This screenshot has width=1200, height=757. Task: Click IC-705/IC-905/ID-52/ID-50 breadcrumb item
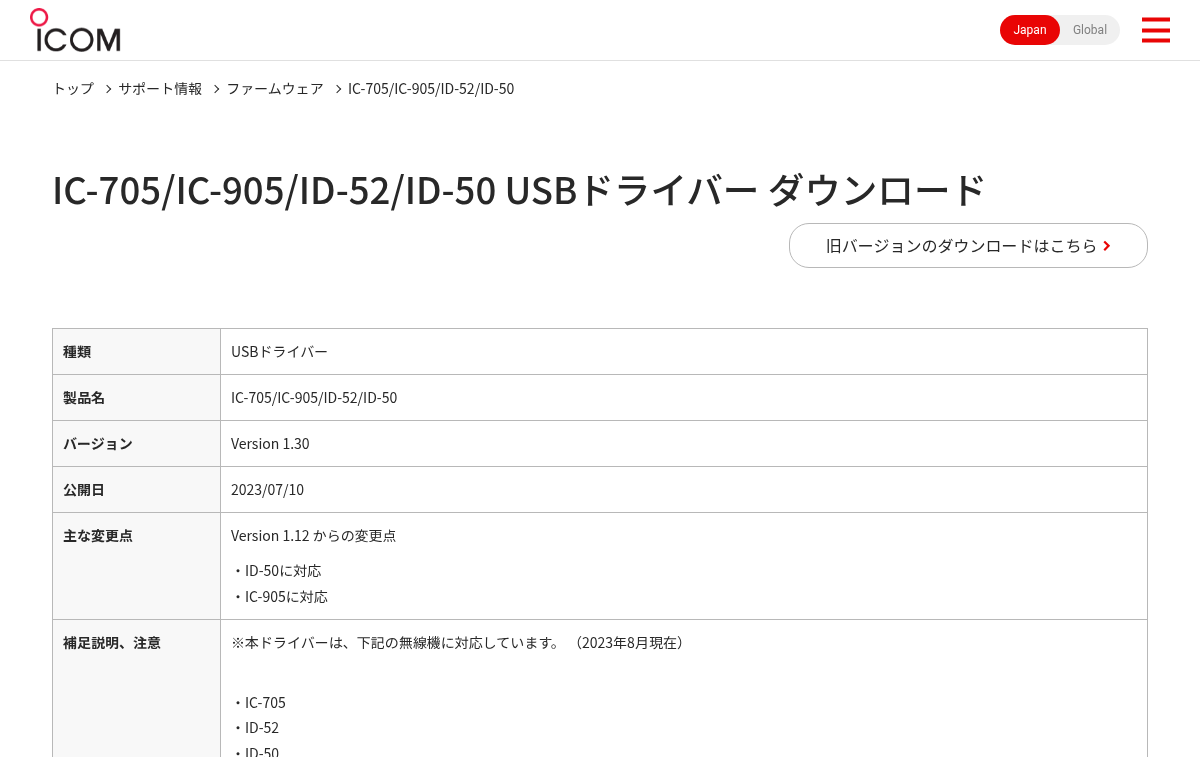click(x=431, y=89)
